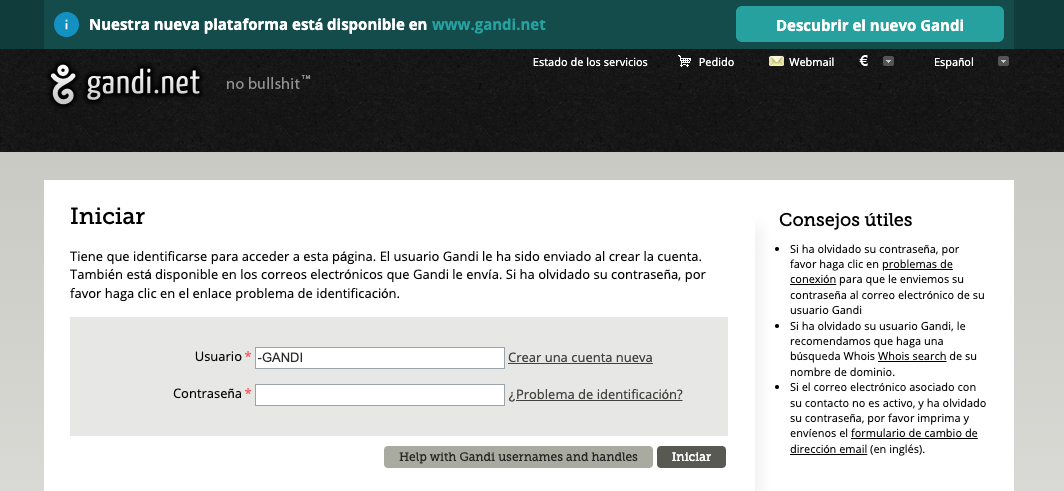Image resolution: width=1064 pixels, height=491 pixels.
Task: Click the Consejos útiles heading
Action: [x=846, y=220]
